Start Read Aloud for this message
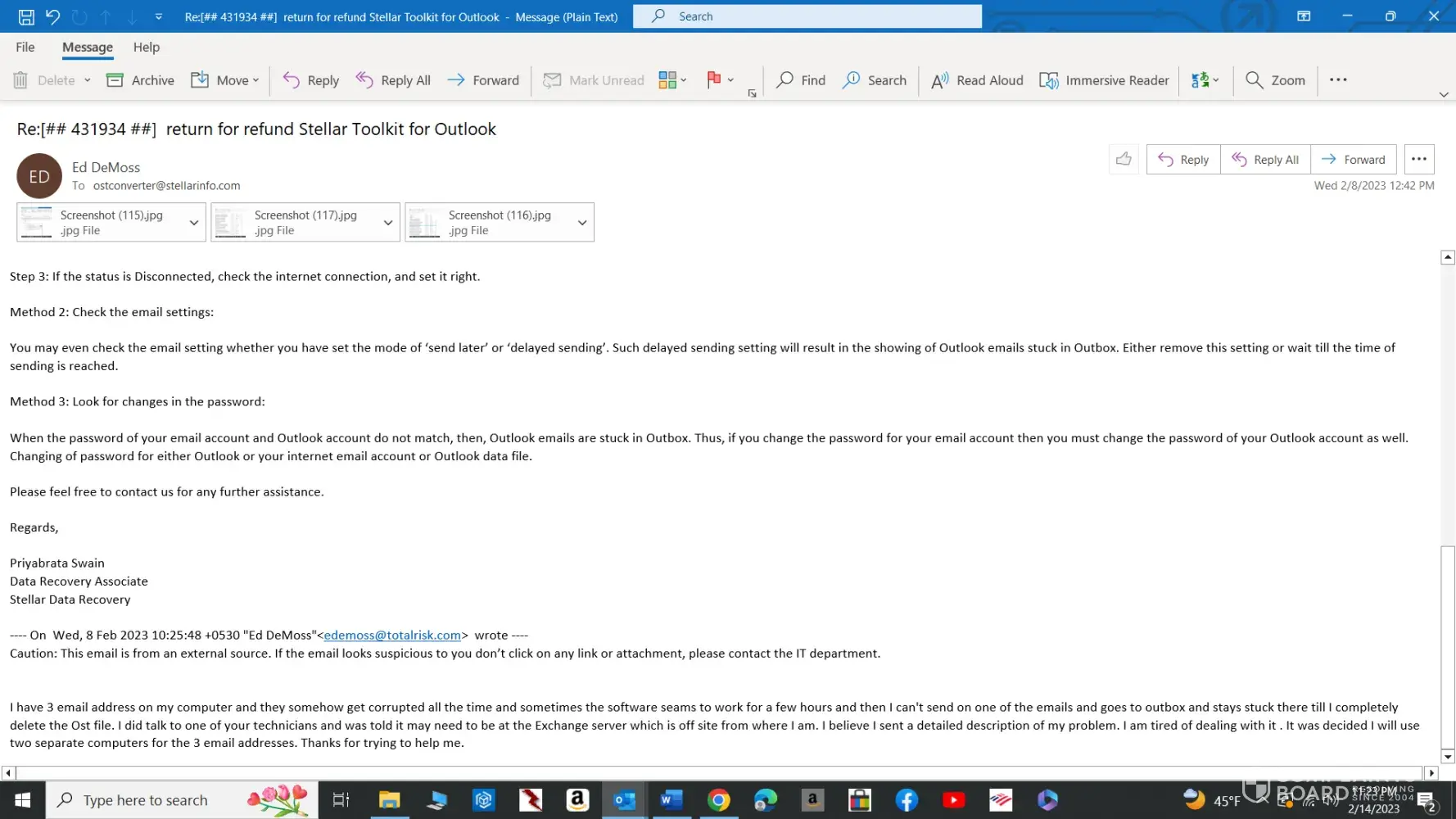Screen dimensions: 1456x819 point(977,80)
